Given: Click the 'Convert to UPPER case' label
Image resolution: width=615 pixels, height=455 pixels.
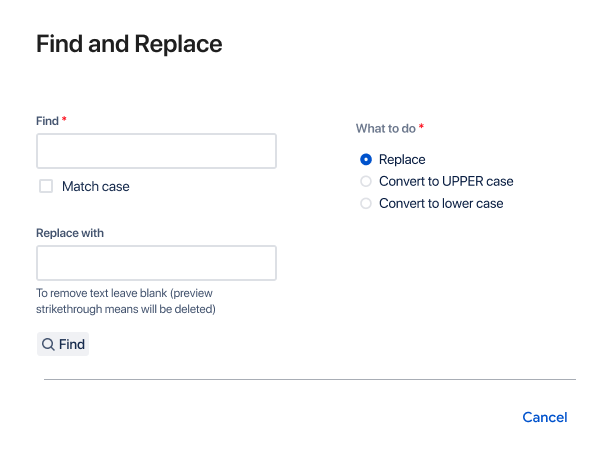Looking at the screenshot, I should 446,182.
